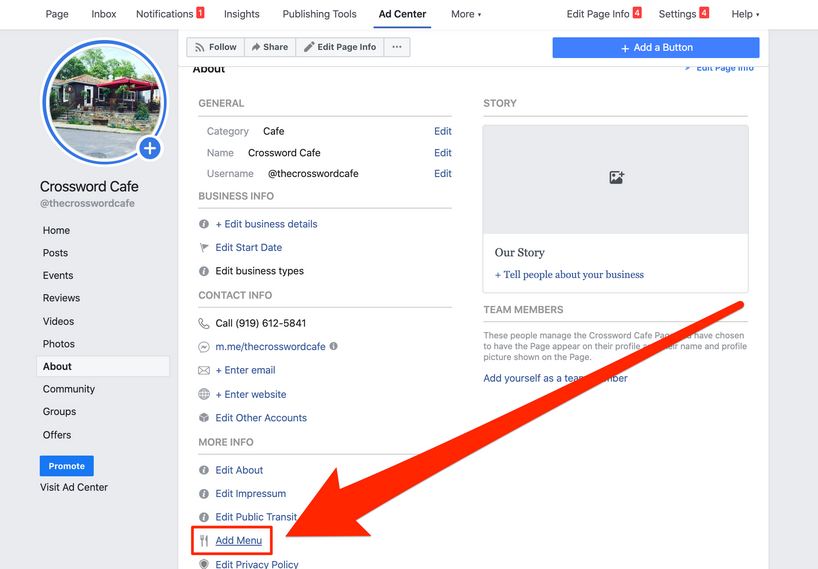This screenshot has height=569, width=818.
Task: Open the Notifications tab
Action: (164, 14)
